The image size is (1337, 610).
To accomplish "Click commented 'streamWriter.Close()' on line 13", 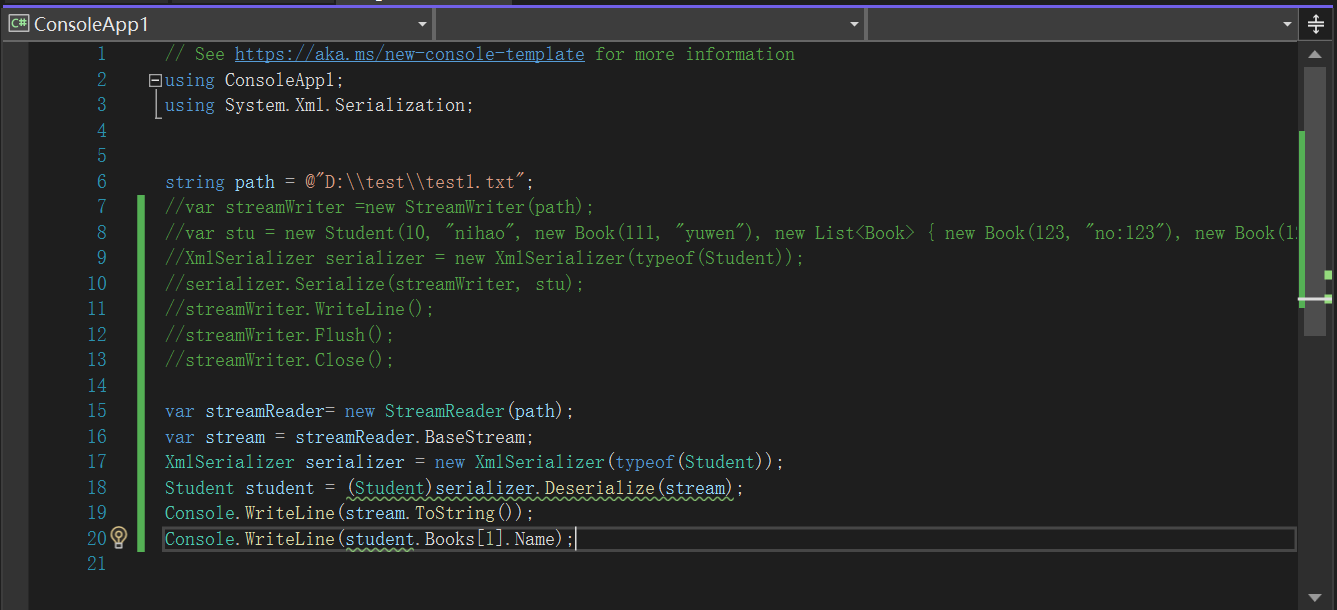I will [x=285, y=360].
